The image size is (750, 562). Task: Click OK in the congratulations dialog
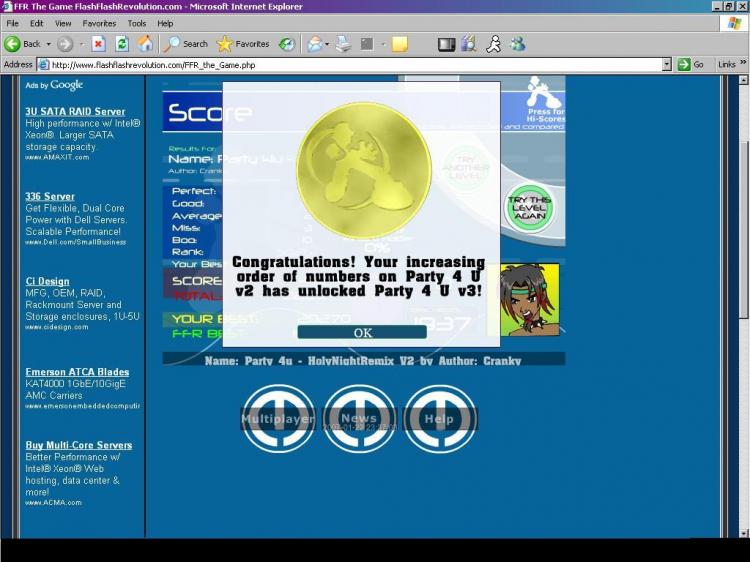tap(362, 332)
